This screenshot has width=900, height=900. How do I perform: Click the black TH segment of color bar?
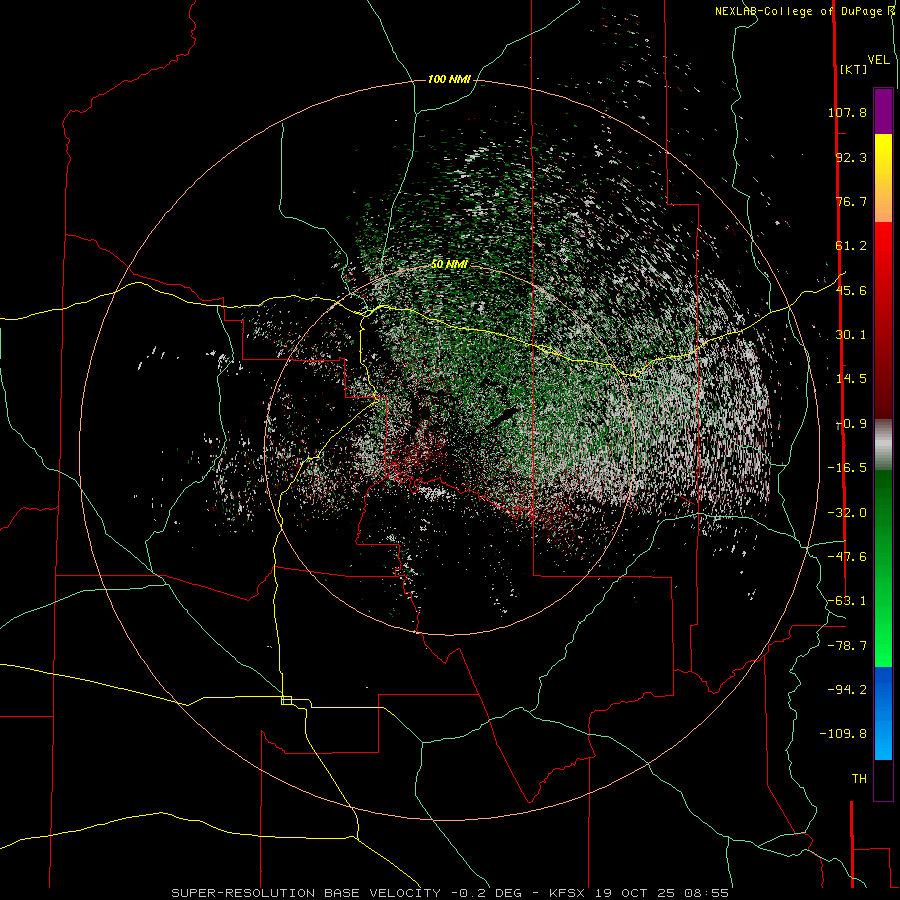pyautogui.click(x=883, y=780)
